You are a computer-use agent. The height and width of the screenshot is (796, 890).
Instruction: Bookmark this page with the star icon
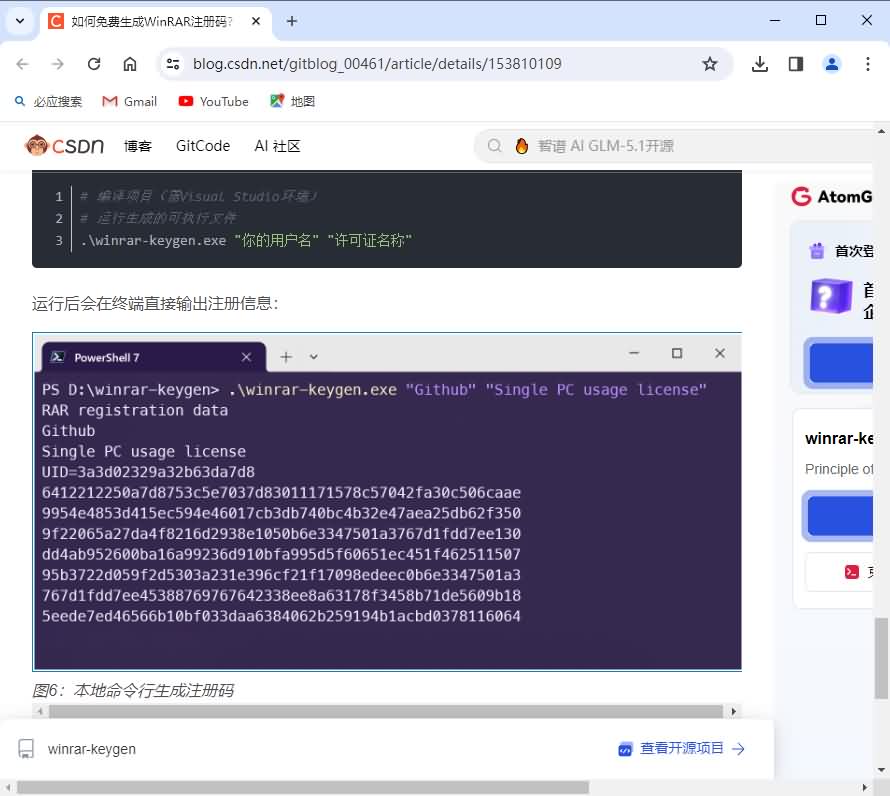click(x=710, y=64)
